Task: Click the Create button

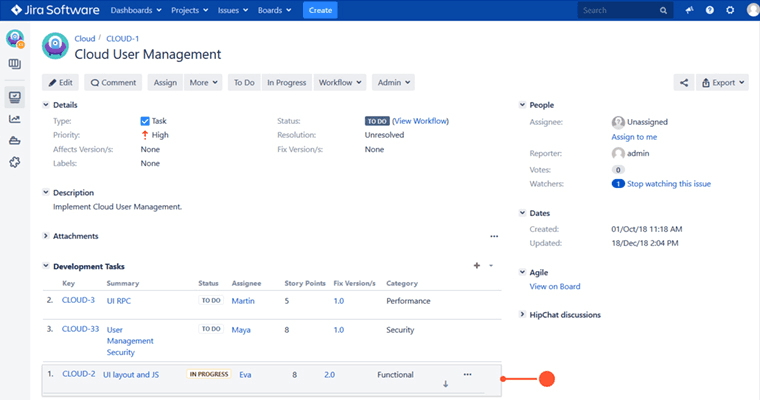Action: [x=320, y=10]
